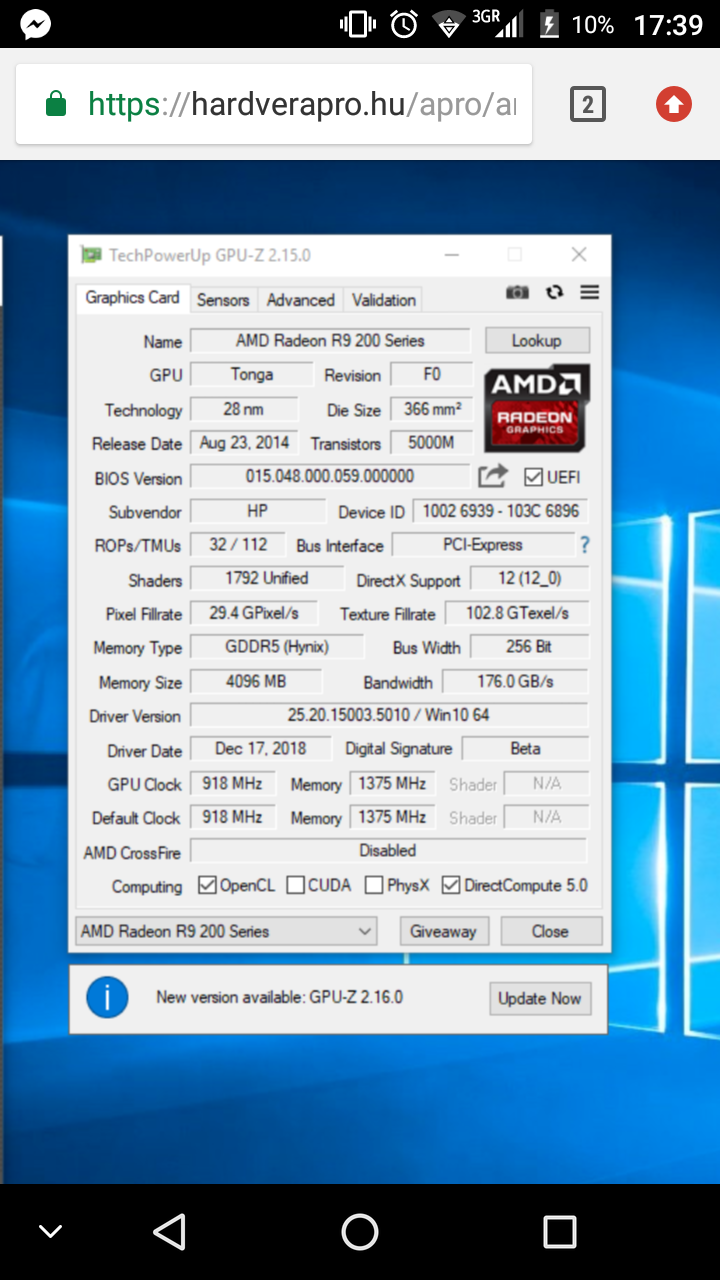Click the Driver Date value Dec 17, 2018

click(x=260, y=748)
